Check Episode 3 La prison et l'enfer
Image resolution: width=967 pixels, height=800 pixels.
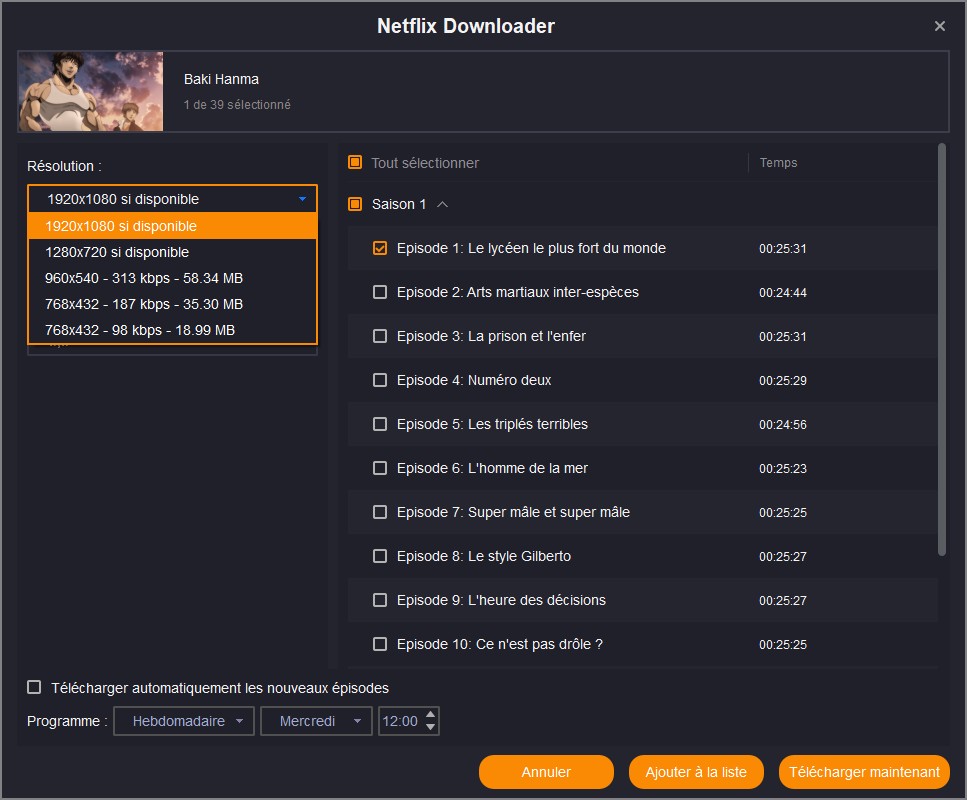(x=380, y=336)
